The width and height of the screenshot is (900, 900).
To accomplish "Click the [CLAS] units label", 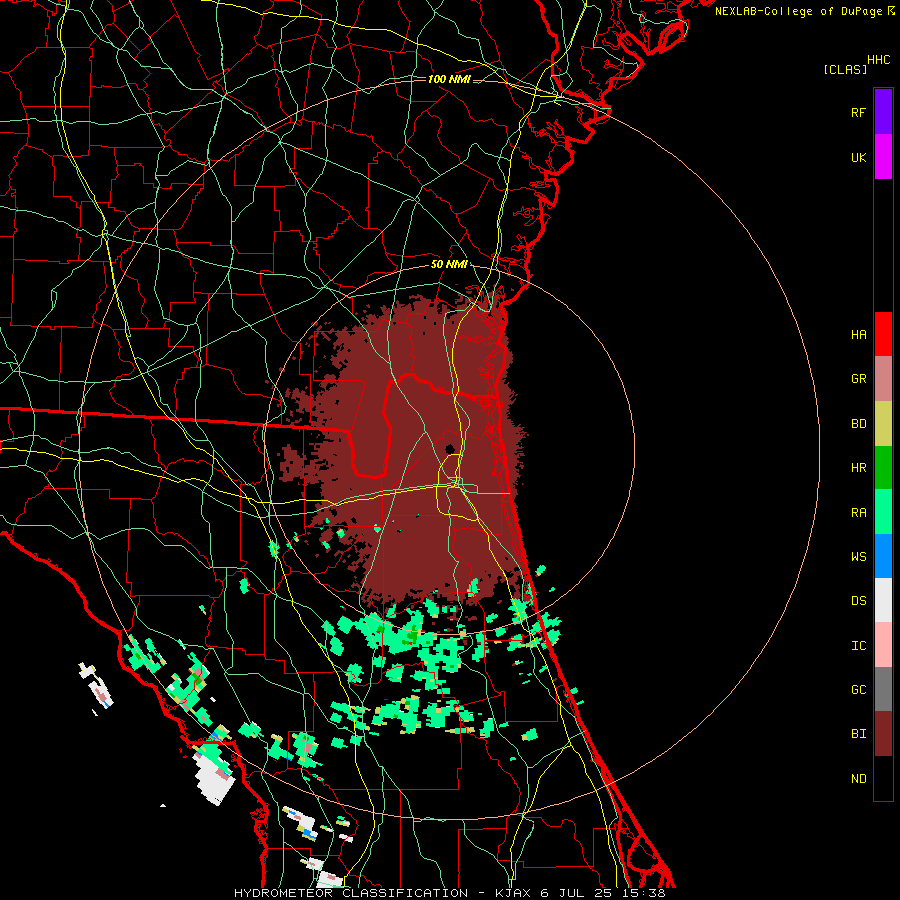I will [845, 69].
